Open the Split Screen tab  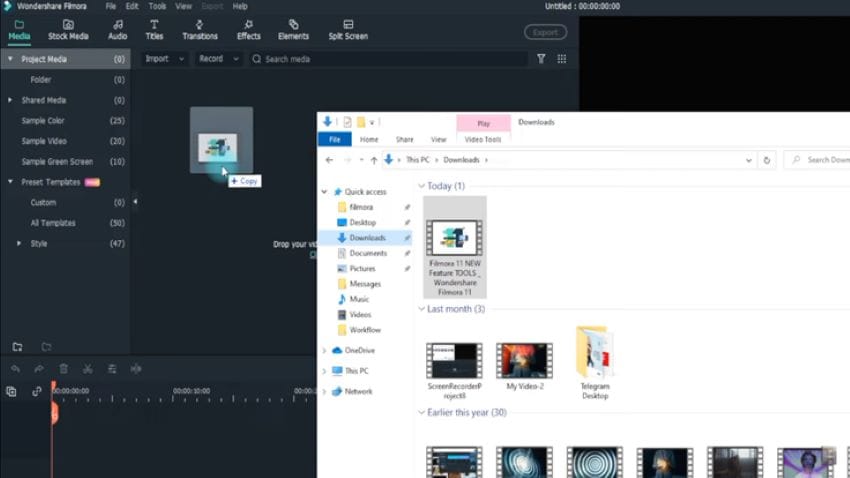[348, 30]
